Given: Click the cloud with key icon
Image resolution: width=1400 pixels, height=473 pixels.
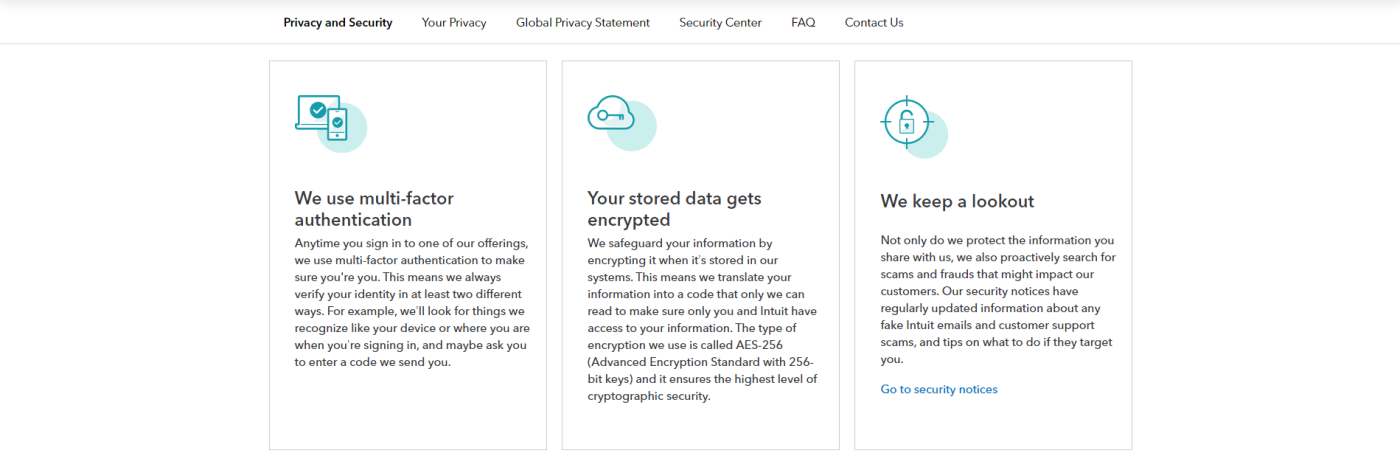Looking at the screenshot, I should click(611, 113).
